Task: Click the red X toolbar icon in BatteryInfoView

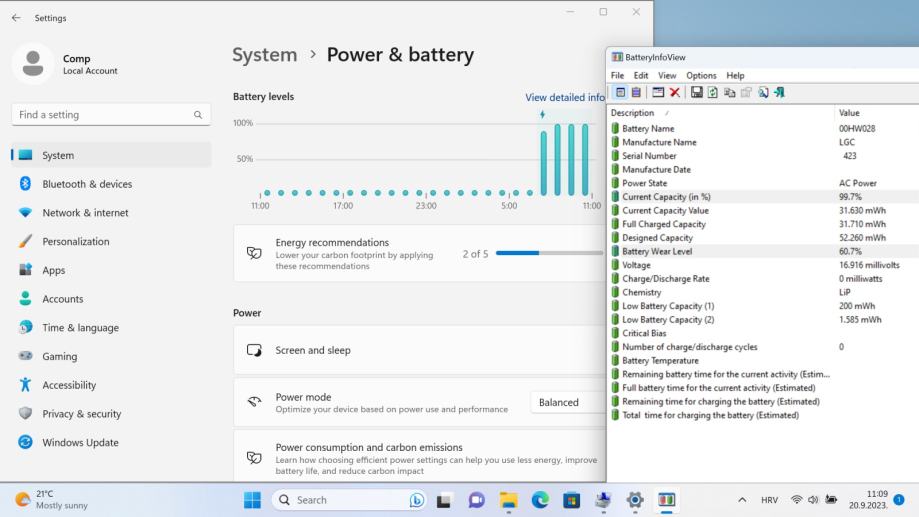Action: [x=675, y=93]
